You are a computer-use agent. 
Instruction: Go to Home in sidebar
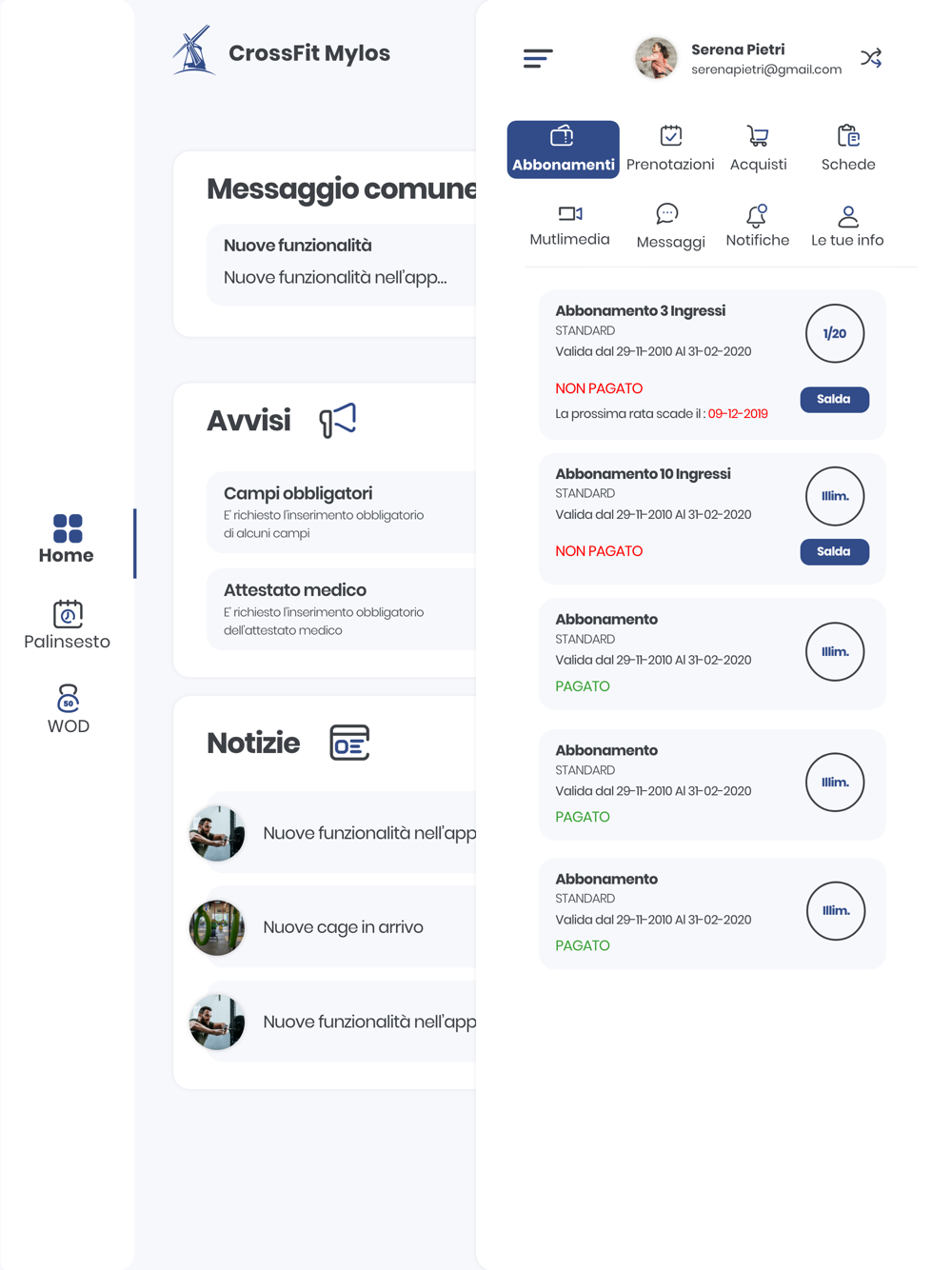click(x=67, y=540)
